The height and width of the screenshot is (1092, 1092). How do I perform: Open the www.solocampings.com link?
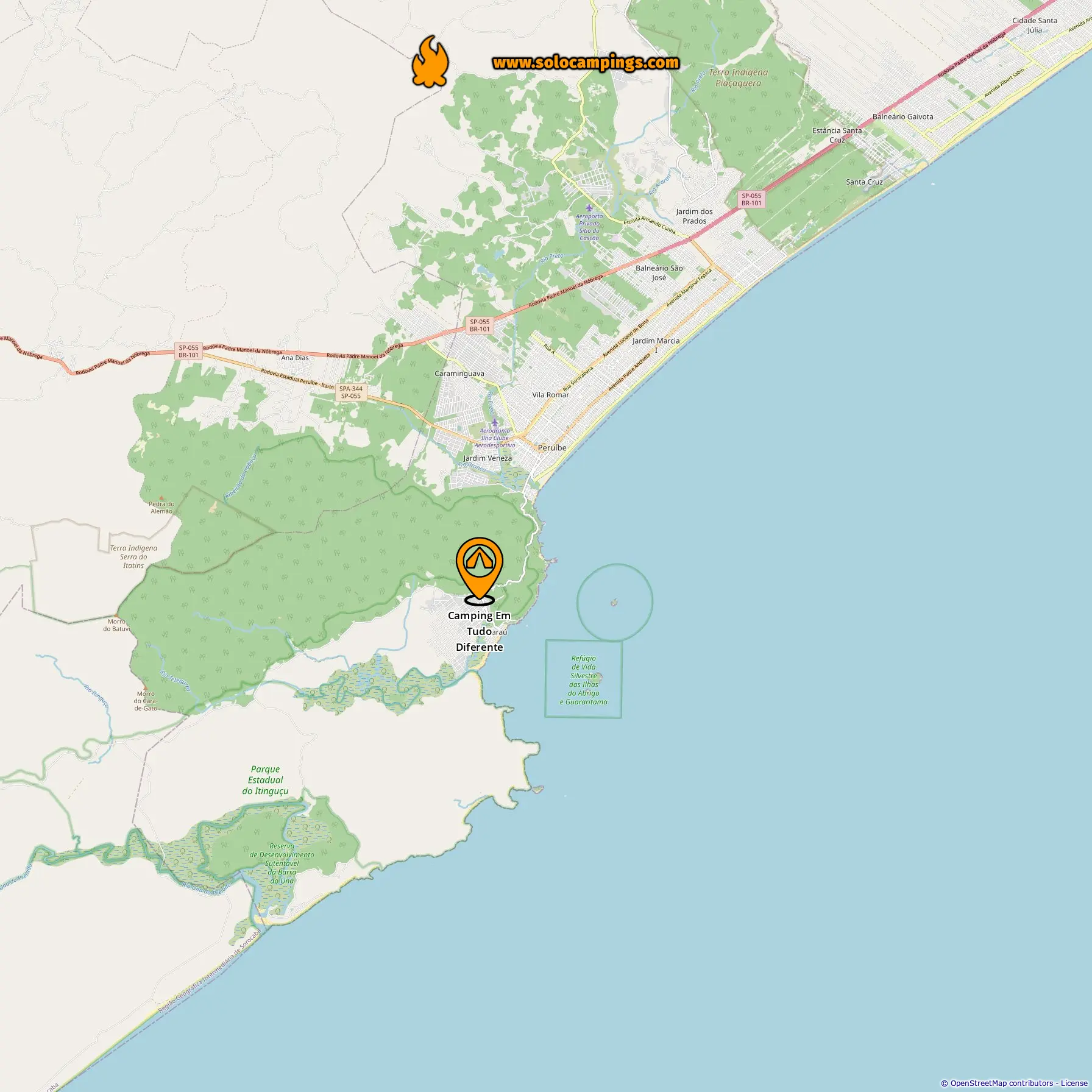coord(586,63)
